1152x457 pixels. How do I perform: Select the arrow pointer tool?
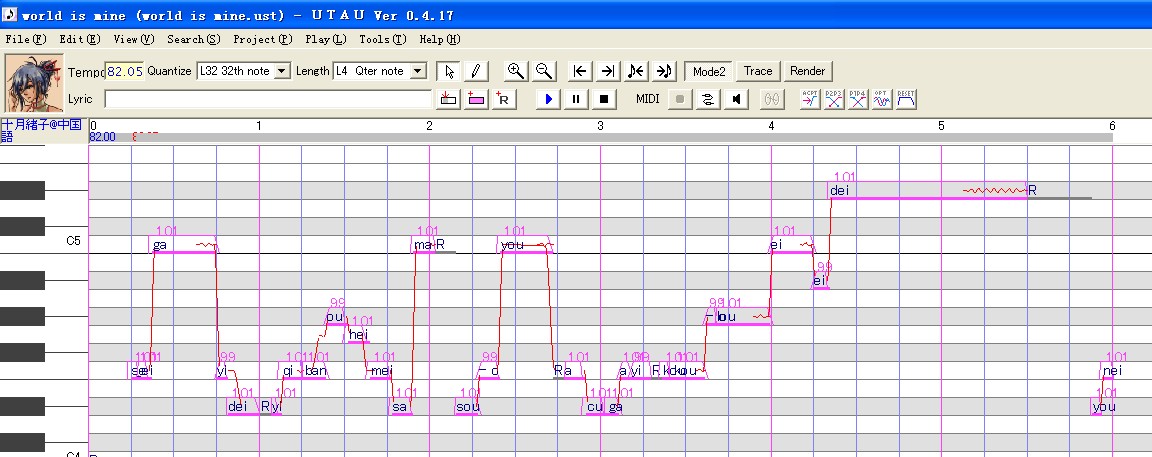449,71
